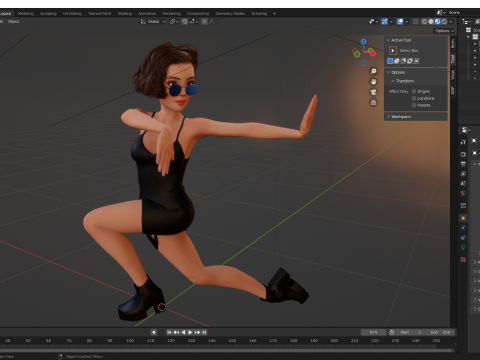Open the Scene properties tab icon
The image size is (480, 360).
point(463,183)
